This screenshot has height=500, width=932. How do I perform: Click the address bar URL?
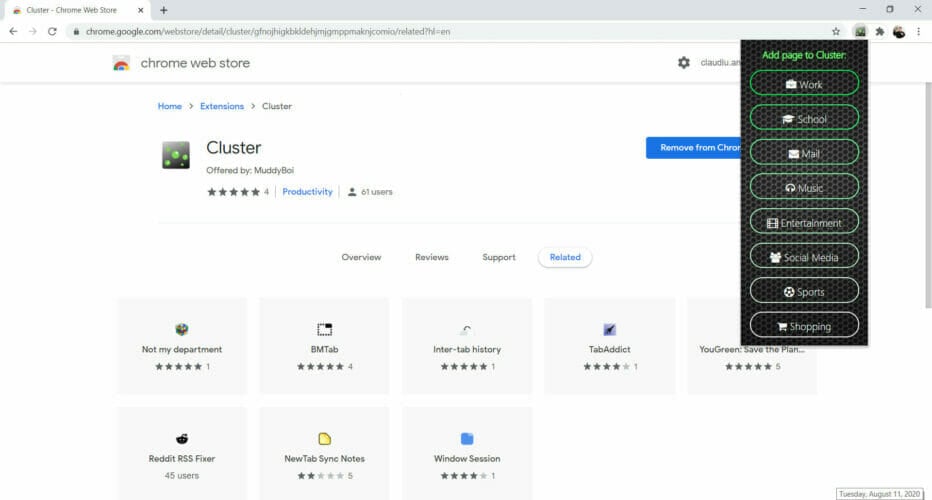click(267, 32)
